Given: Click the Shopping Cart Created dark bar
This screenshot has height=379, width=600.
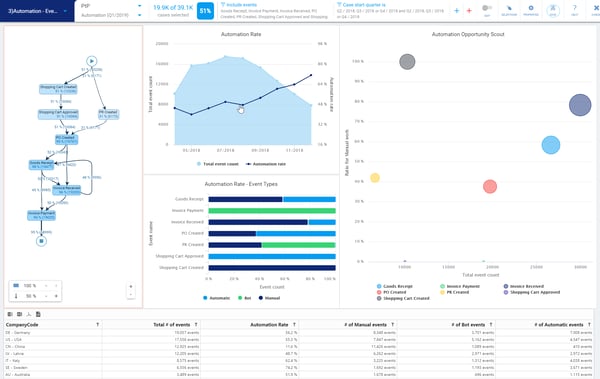Looking at the screenshot, I should pyautogui.click(x=272, y=268).
